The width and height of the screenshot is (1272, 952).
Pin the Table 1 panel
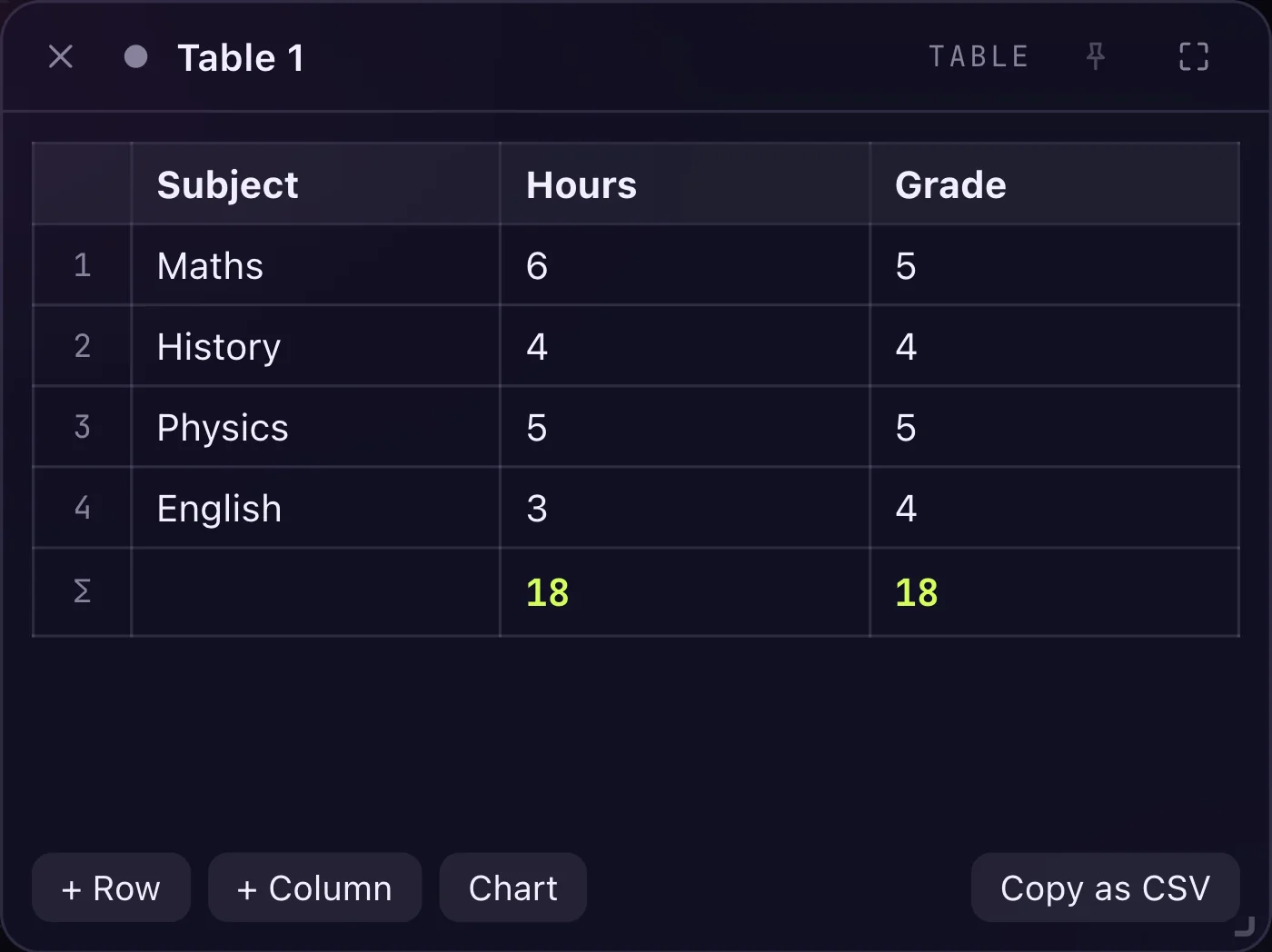click(1096, 57)
